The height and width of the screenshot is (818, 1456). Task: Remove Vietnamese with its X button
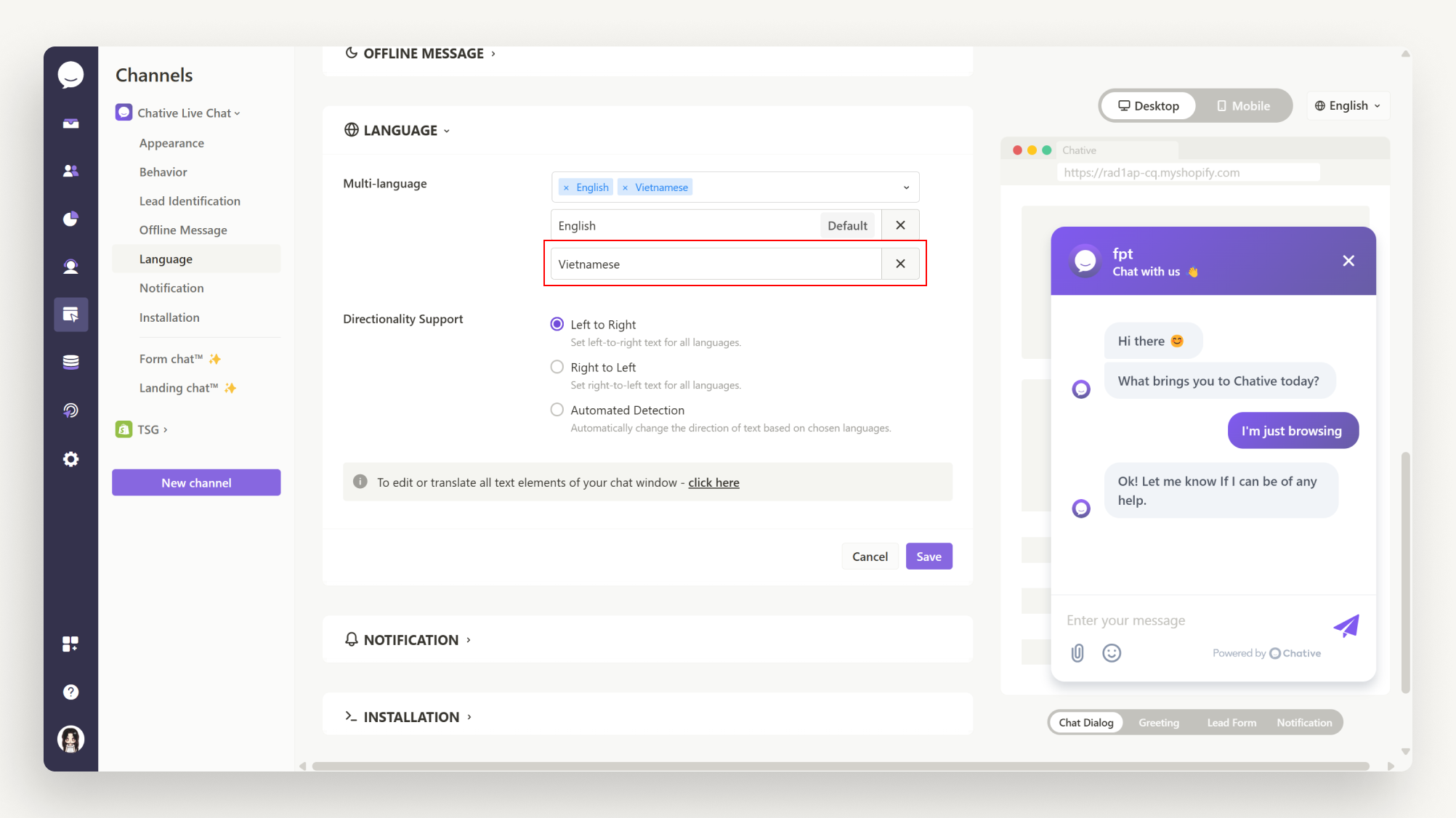coord(900,264)
